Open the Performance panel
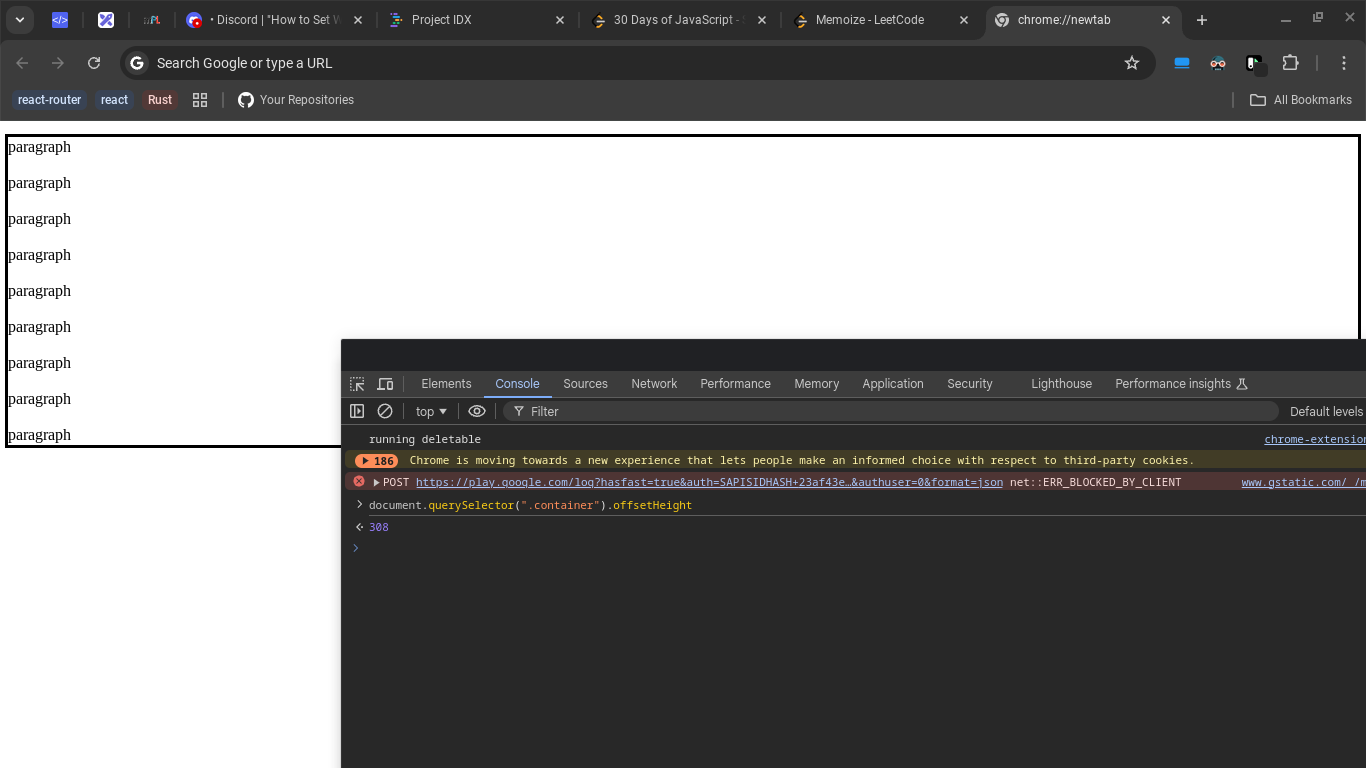Viewport: 1366px width, 768px height. tap(735, 384)
